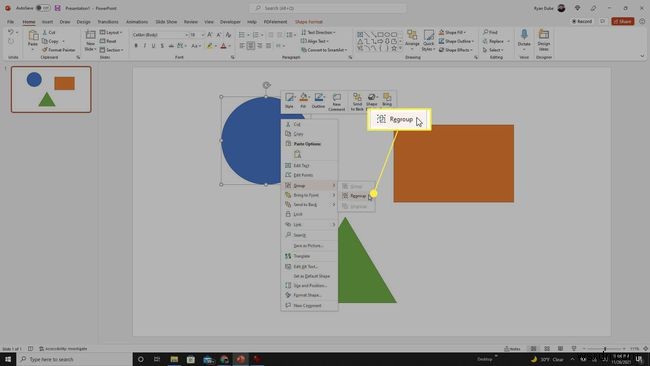Toggle Italic formatting
Viewport: 650px width, 366px height.
point(145,46)
